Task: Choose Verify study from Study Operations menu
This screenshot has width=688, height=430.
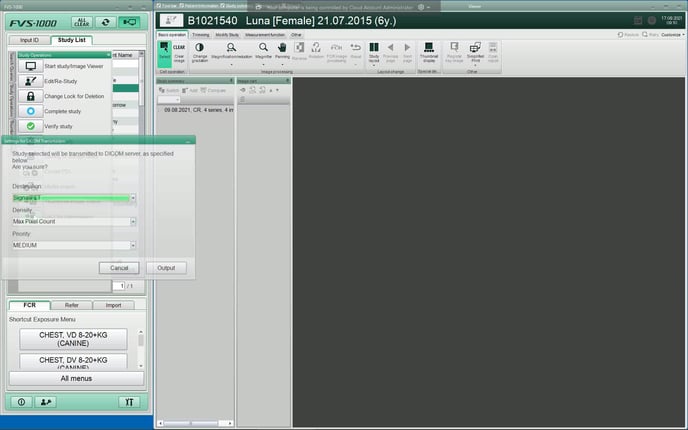Action: click(57, 126)
